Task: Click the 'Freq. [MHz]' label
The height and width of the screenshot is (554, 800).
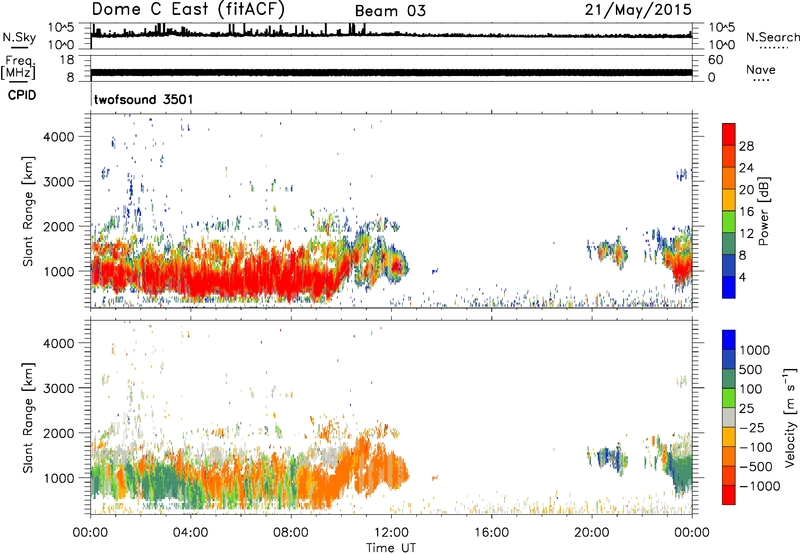Action: point(18,67)
